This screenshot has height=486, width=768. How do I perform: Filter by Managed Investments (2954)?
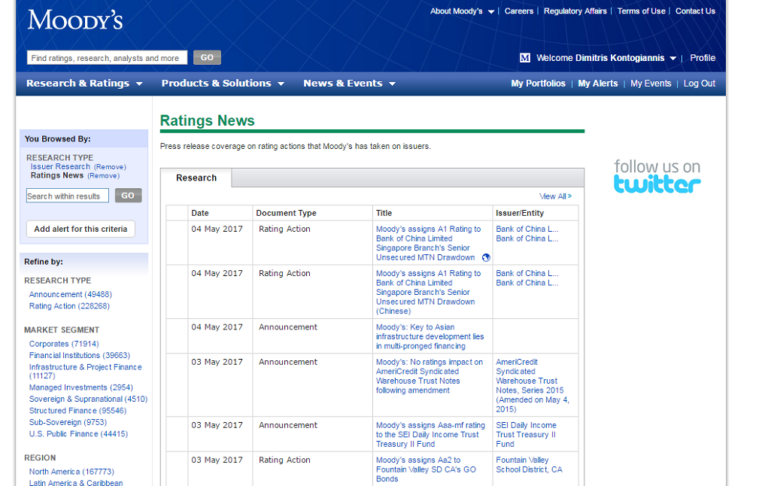(x=81, y=388)
